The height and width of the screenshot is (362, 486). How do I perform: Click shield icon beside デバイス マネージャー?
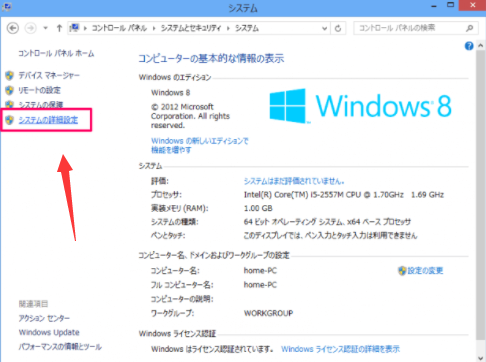pyautogui.click(x=9, y=76)
